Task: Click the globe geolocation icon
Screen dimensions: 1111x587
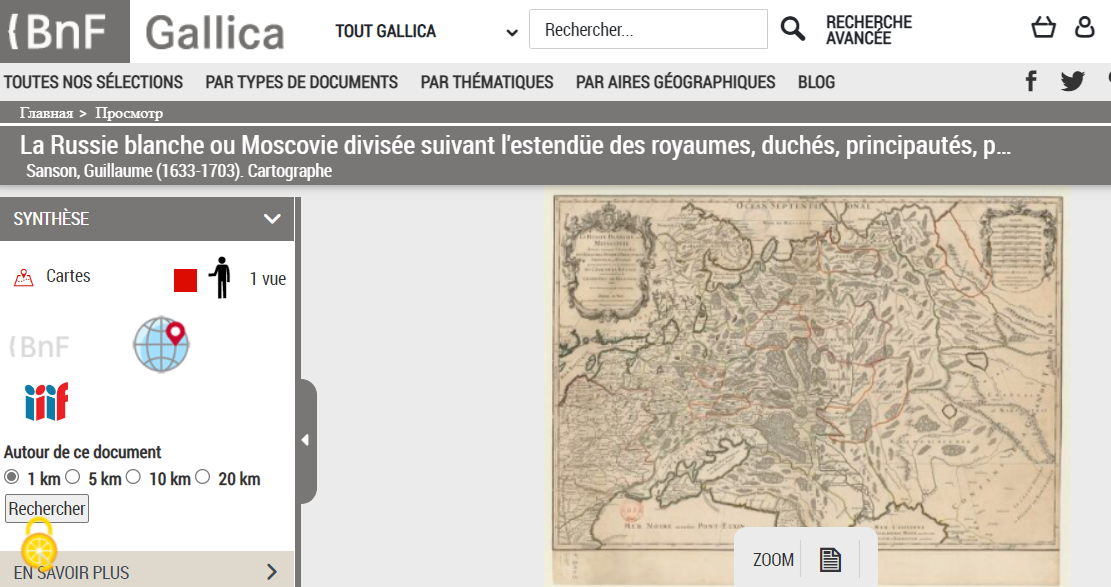Action: (161, 345)
